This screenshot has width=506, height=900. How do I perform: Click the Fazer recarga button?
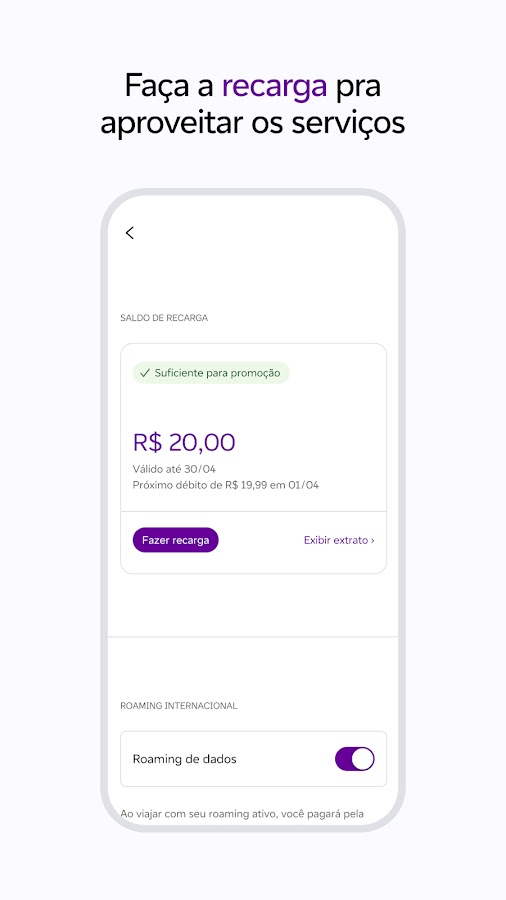pyautogui.click(x=176, y=540)
